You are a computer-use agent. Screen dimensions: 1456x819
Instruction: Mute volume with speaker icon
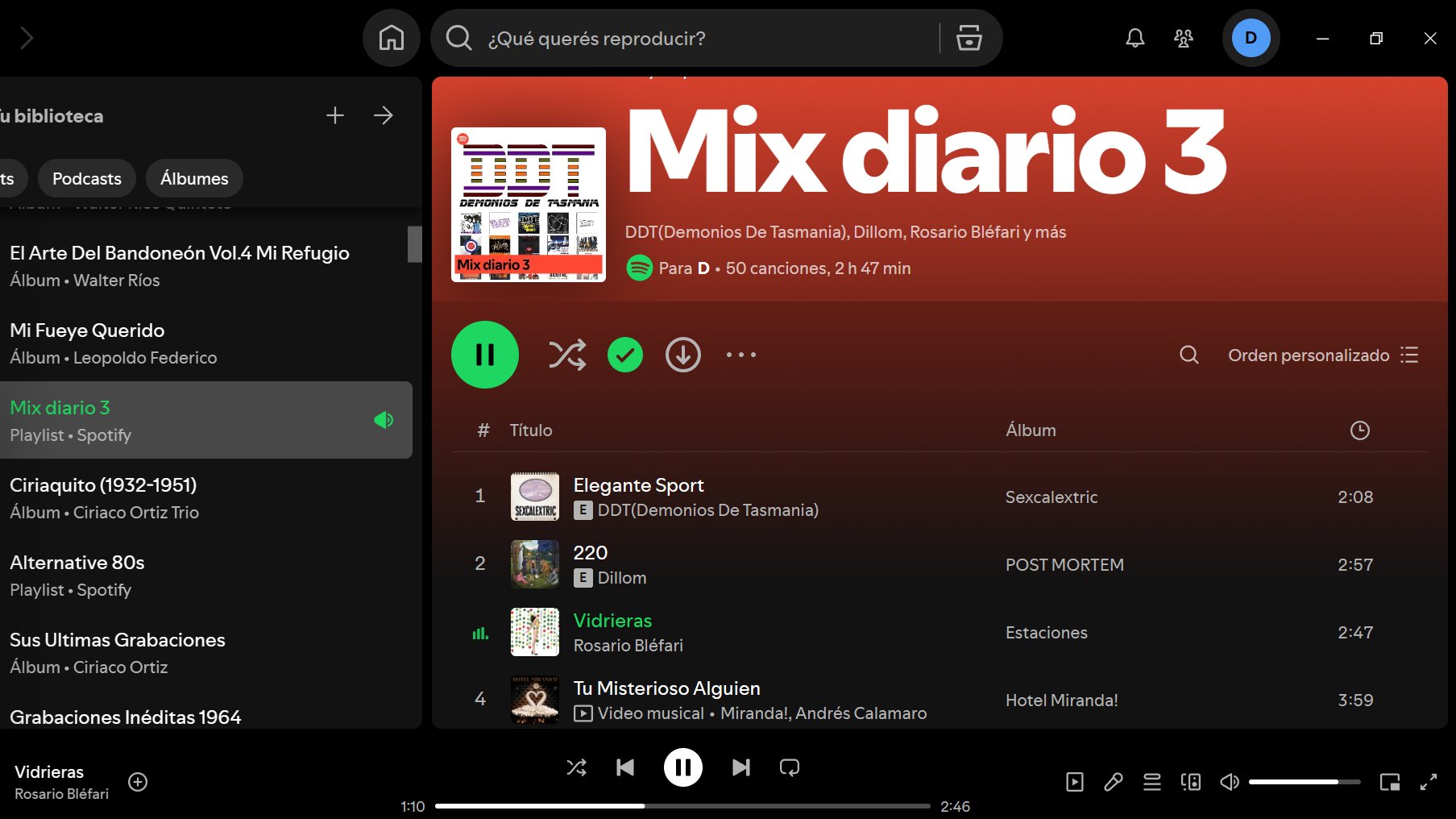(1230, 782)
